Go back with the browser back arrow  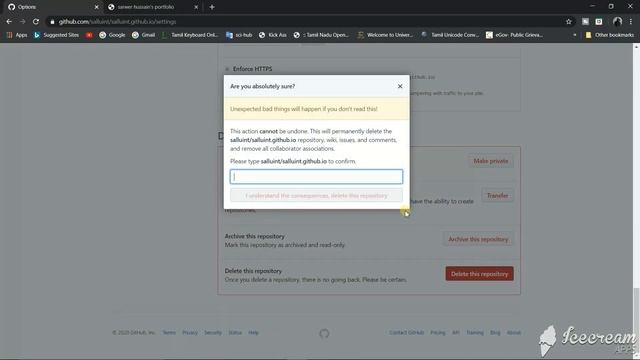9,21
